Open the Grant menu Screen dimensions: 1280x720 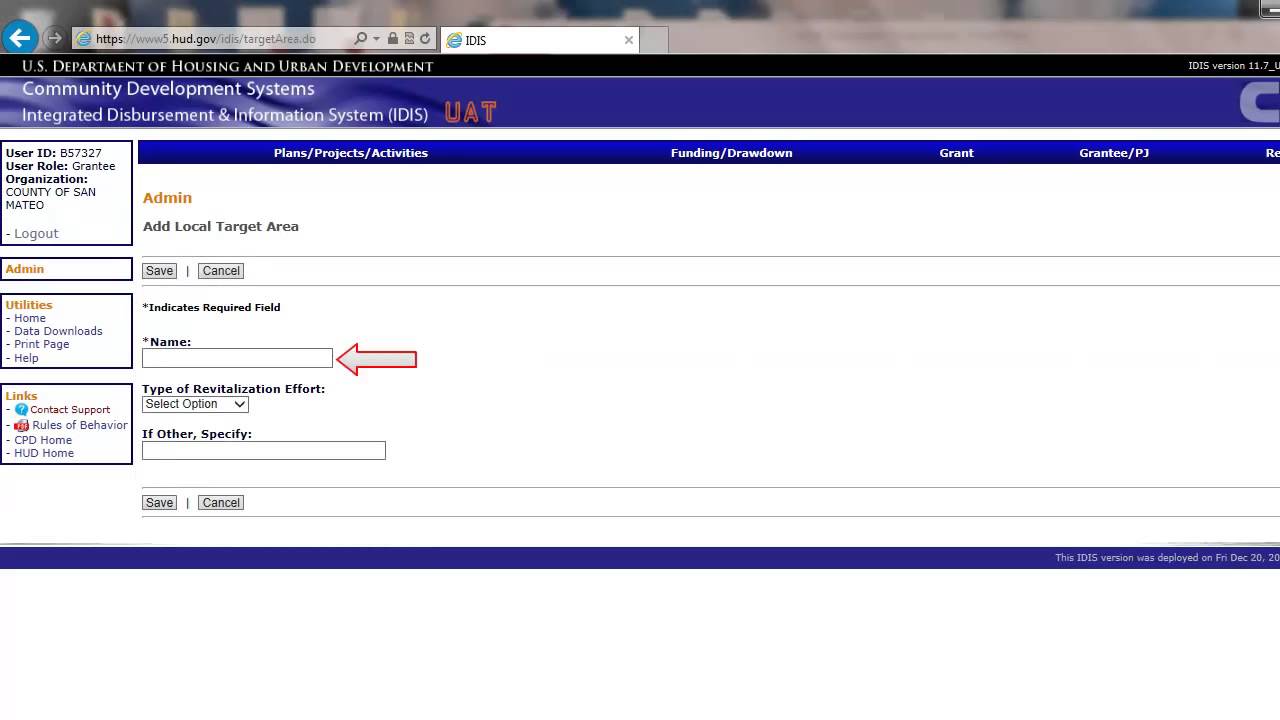click(x=956, y=153)
